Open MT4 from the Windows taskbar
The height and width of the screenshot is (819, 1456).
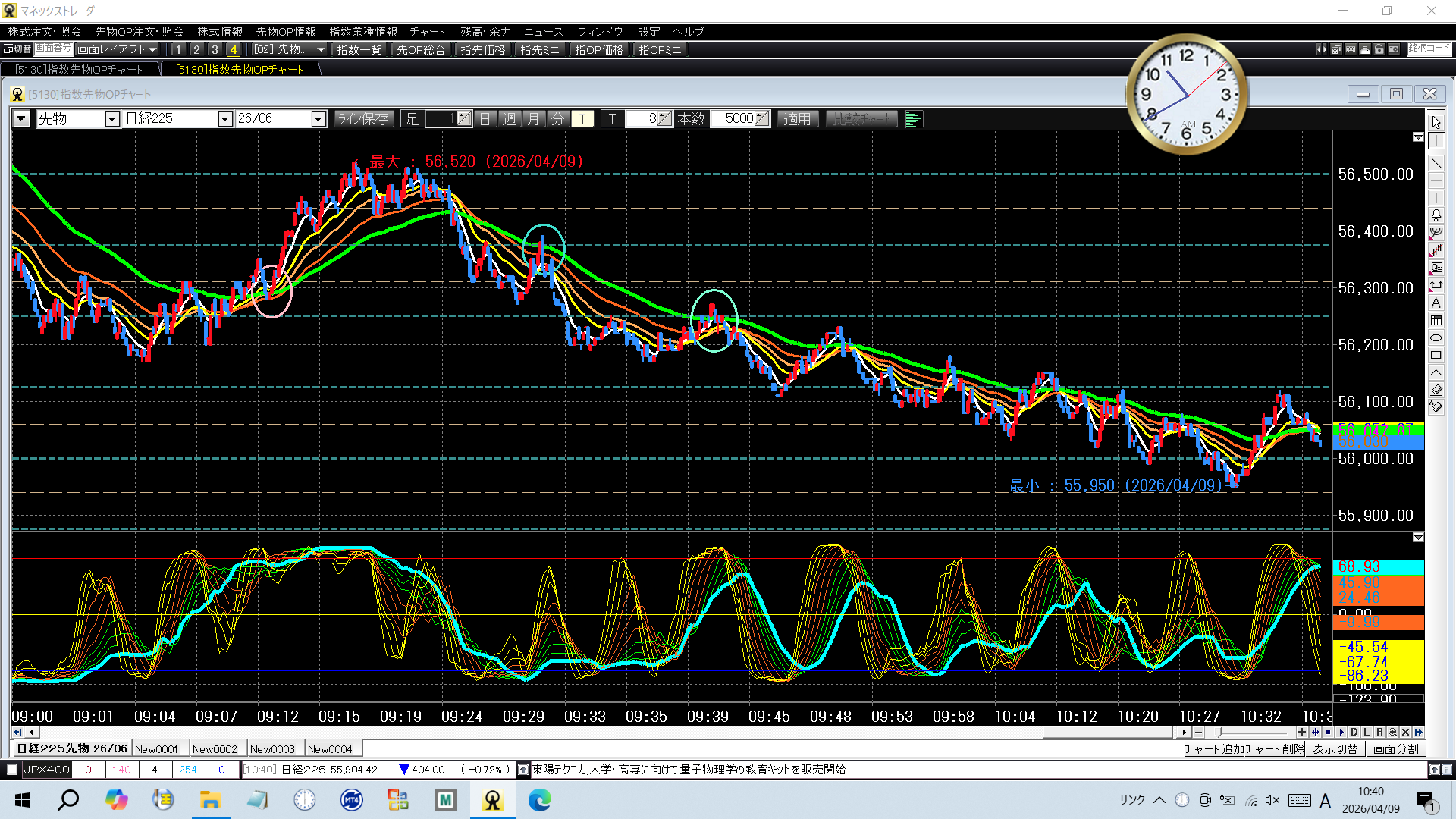point(351,800)
